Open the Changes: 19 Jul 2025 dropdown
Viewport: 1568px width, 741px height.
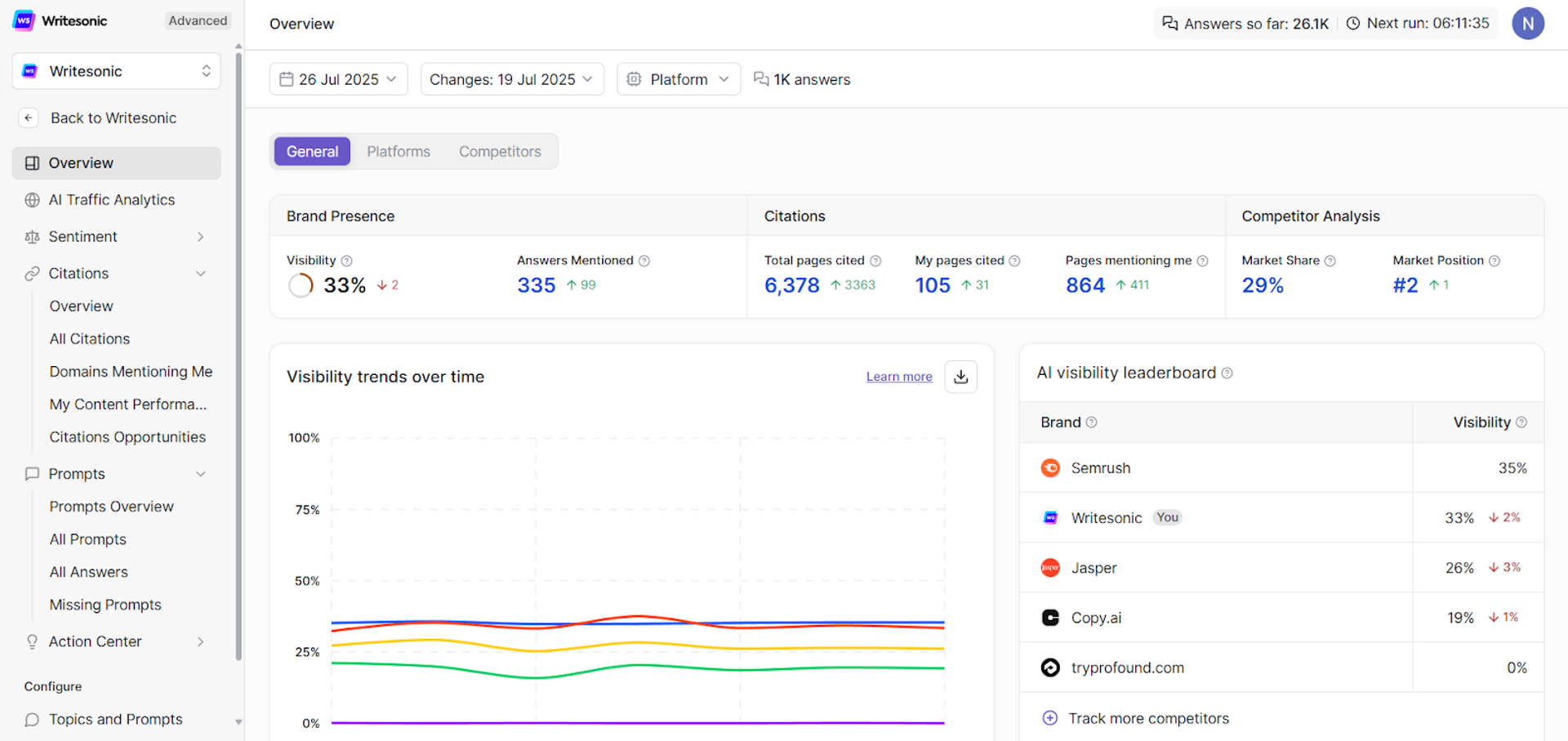[x=512, y=79]
